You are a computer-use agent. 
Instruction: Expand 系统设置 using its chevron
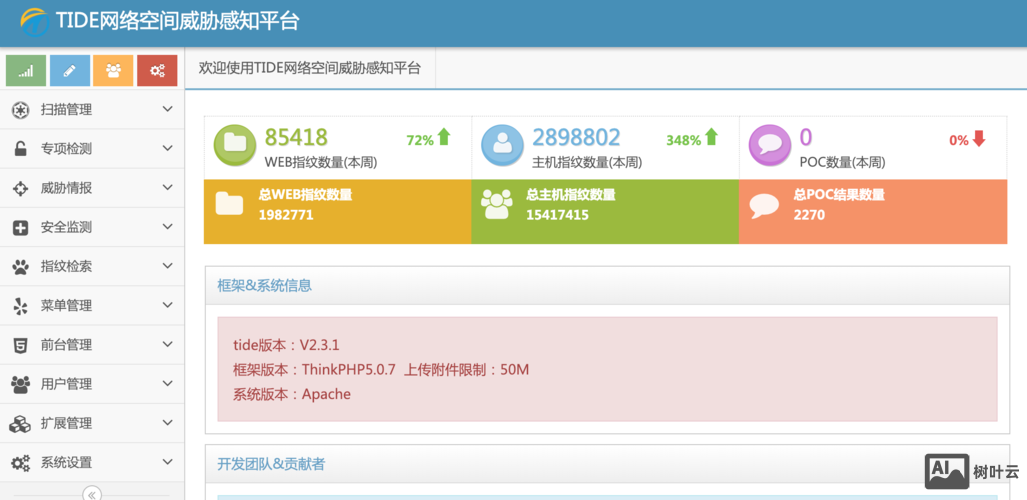168,462
